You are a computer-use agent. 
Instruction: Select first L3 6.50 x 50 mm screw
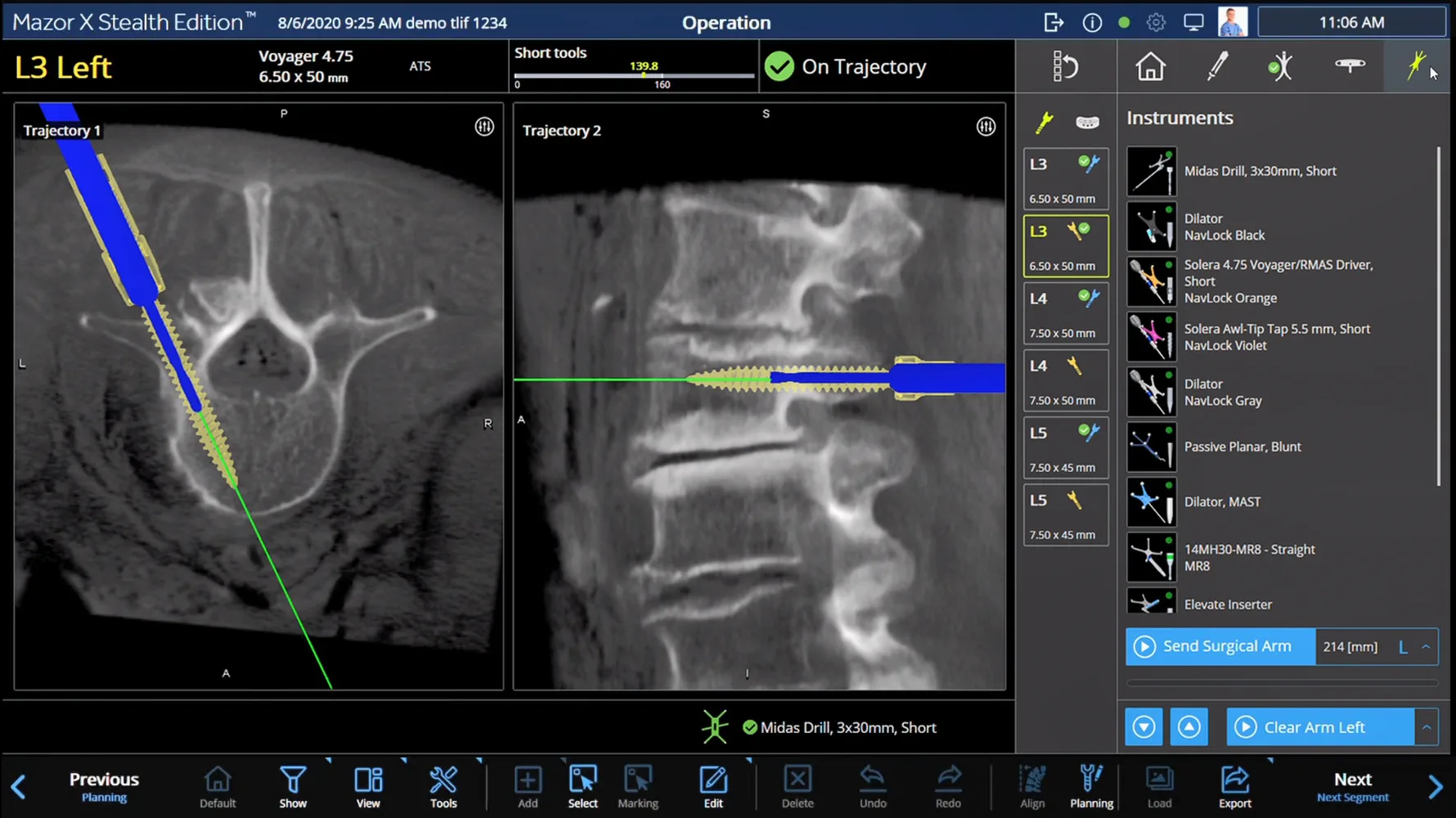(x=1066, y=178)
